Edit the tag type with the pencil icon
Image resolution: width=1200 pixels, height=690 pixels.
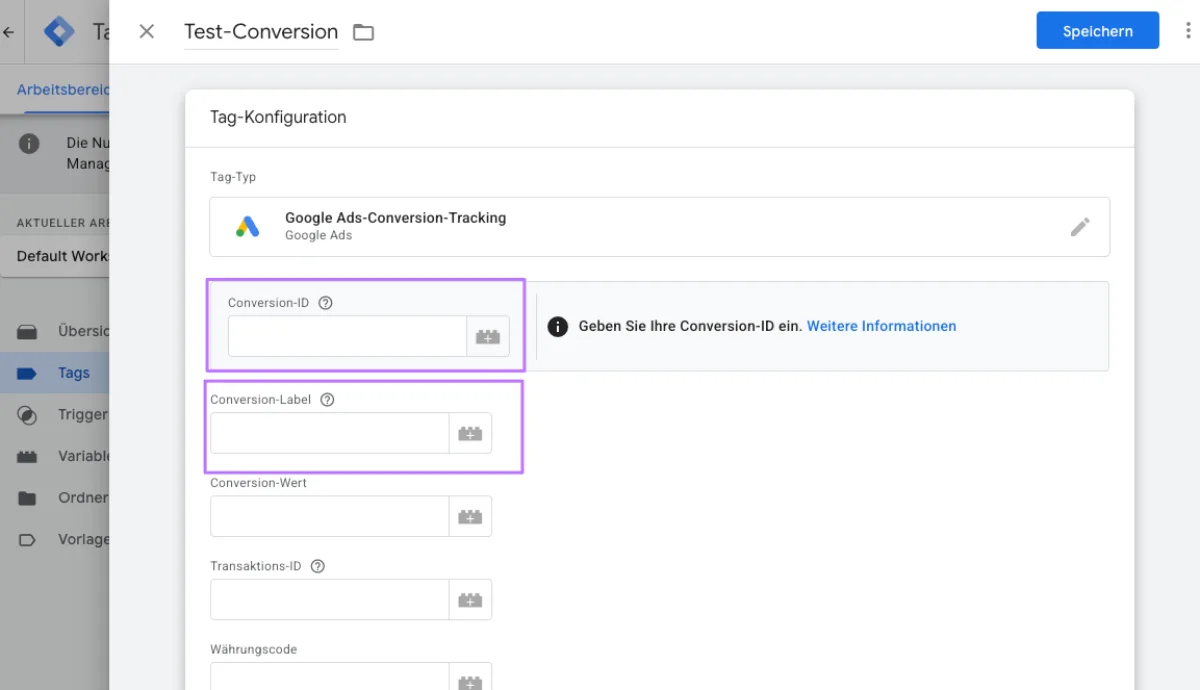tap(1080, 227)
